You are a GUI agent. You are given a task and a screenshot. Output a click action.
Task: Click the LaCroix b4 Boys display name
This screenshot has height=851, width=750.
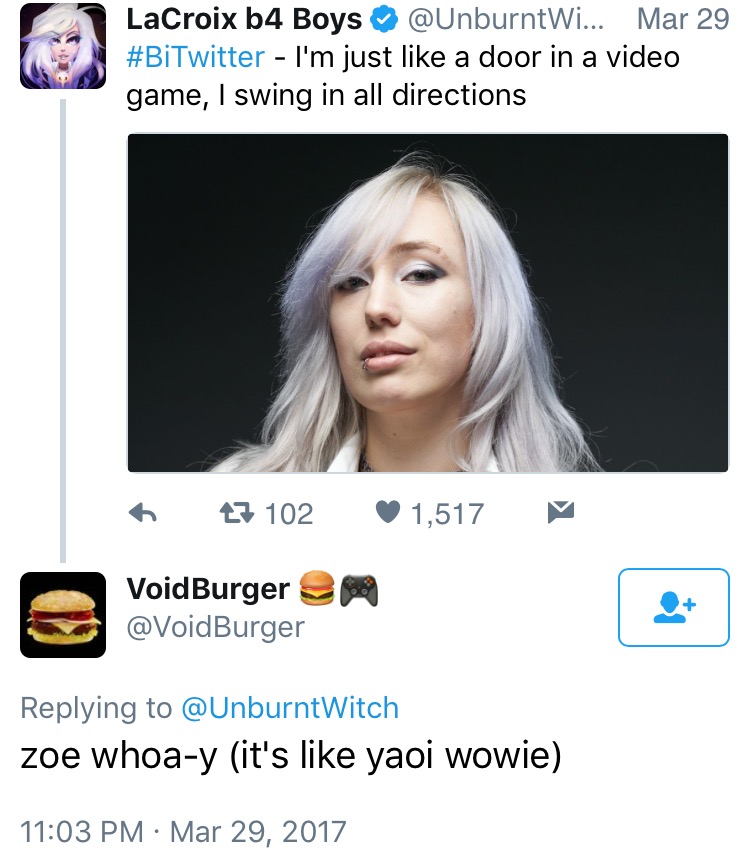[x=244, y=20]
